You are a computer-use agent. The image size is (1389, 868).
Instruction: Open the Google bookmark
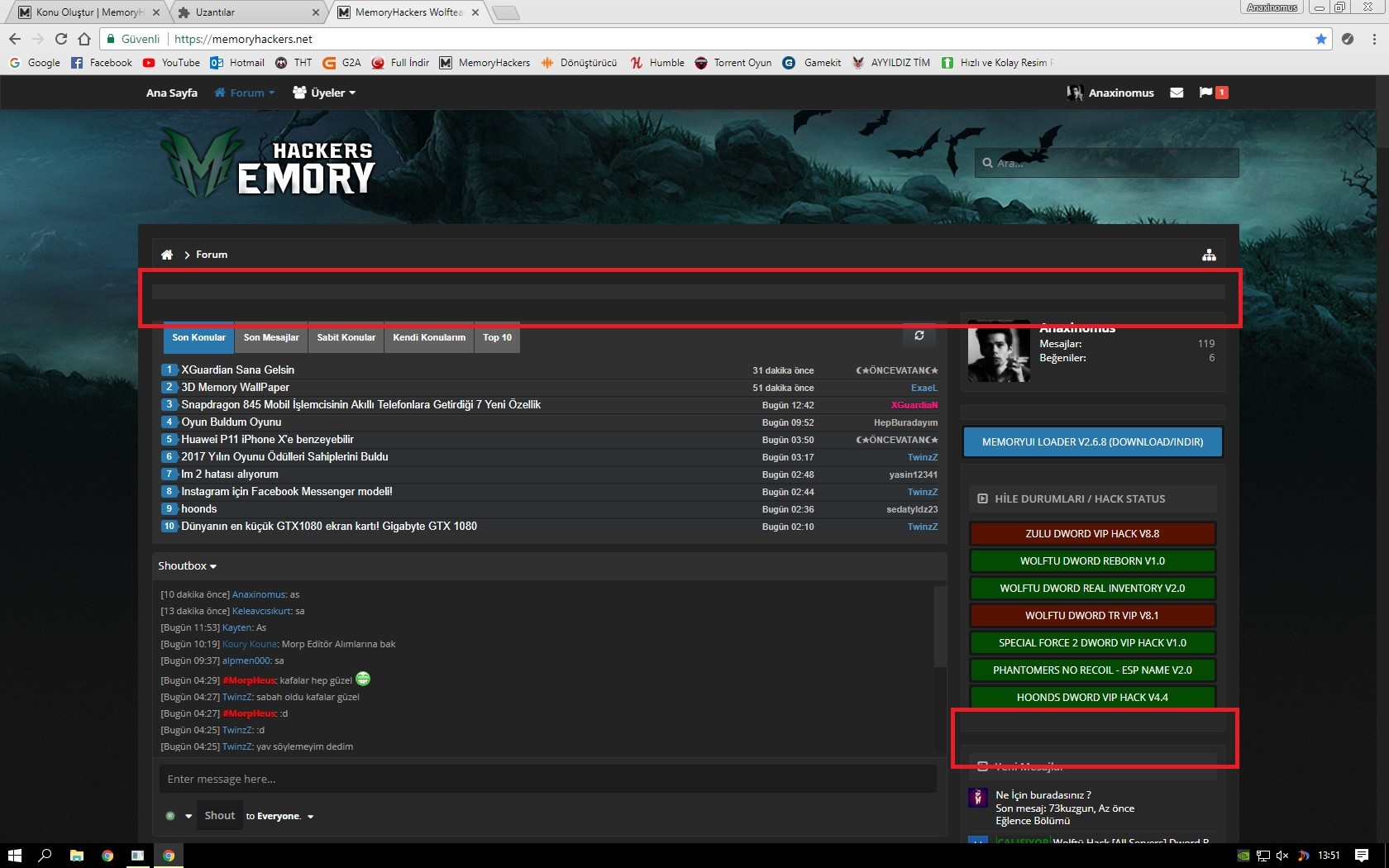pyautogui.click(x=35, y=63)
